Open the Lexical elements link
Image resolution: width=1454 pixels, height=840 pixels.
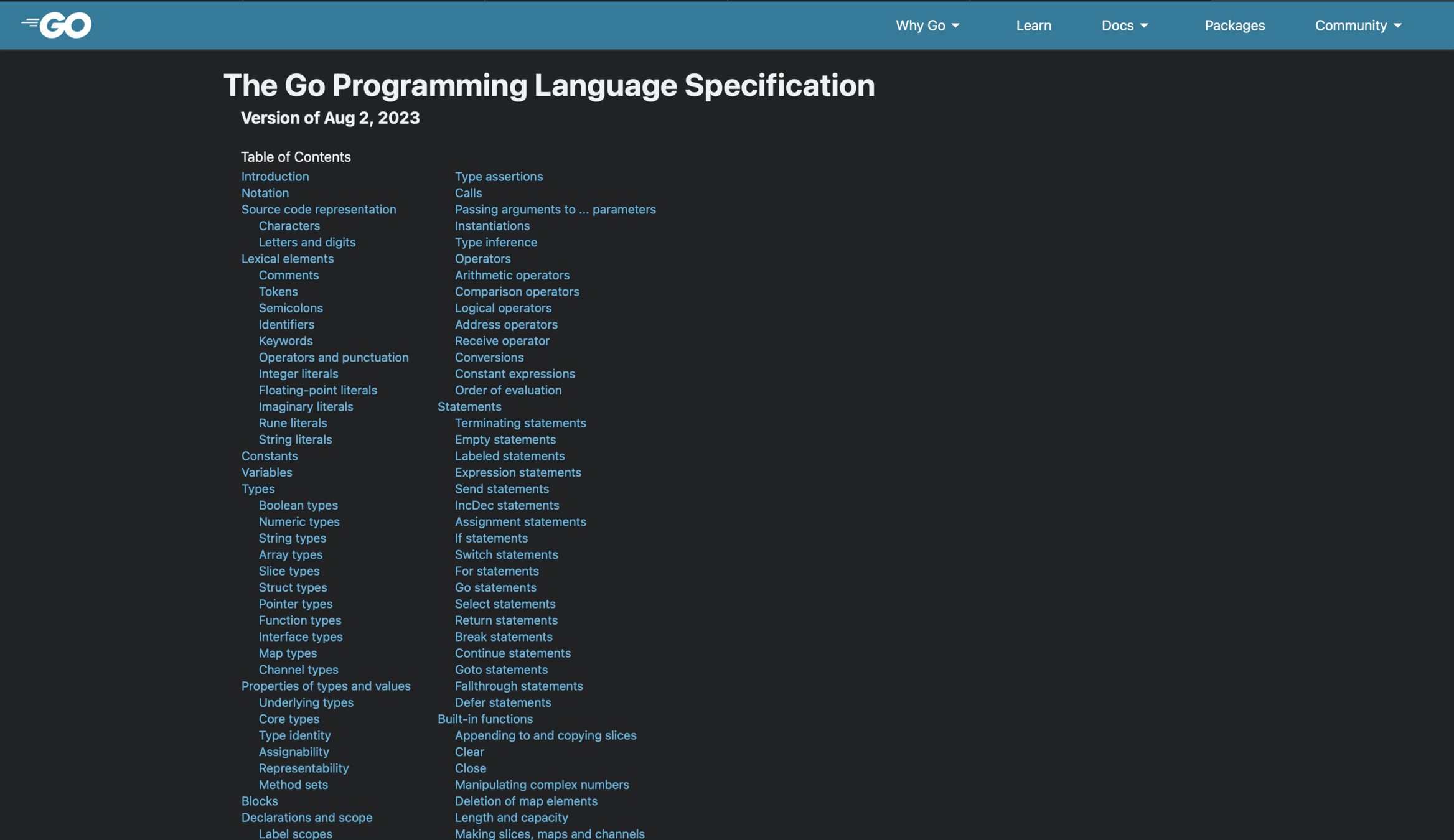click(x=287, y=259)
